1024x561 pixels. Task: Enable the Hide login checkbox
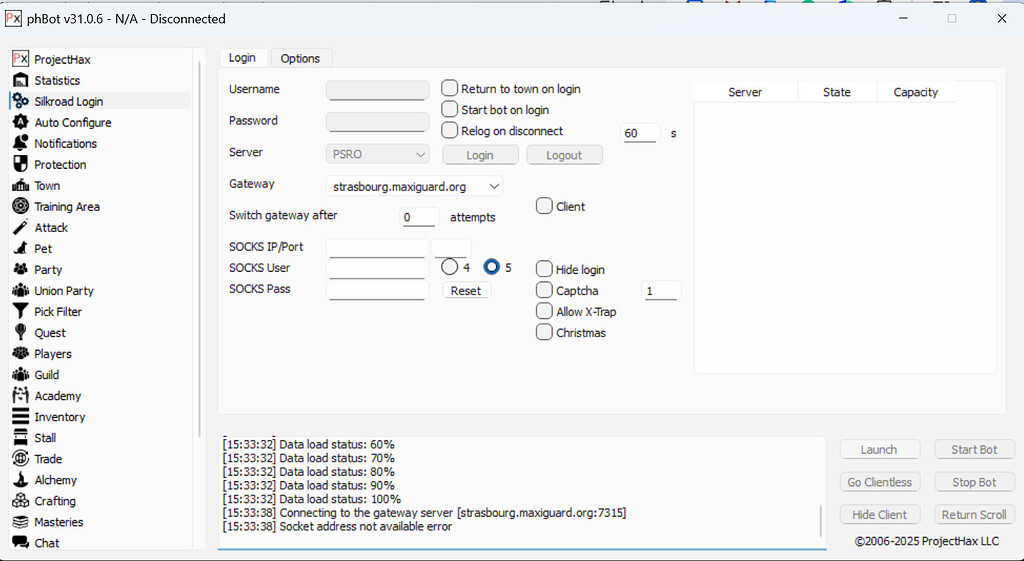[x=544, y=269]
